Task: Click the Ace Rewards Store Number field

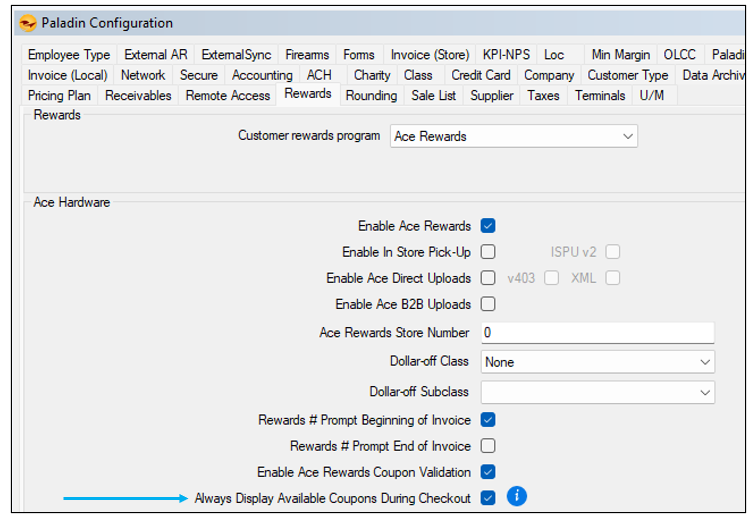Action: tap(597, 332)
